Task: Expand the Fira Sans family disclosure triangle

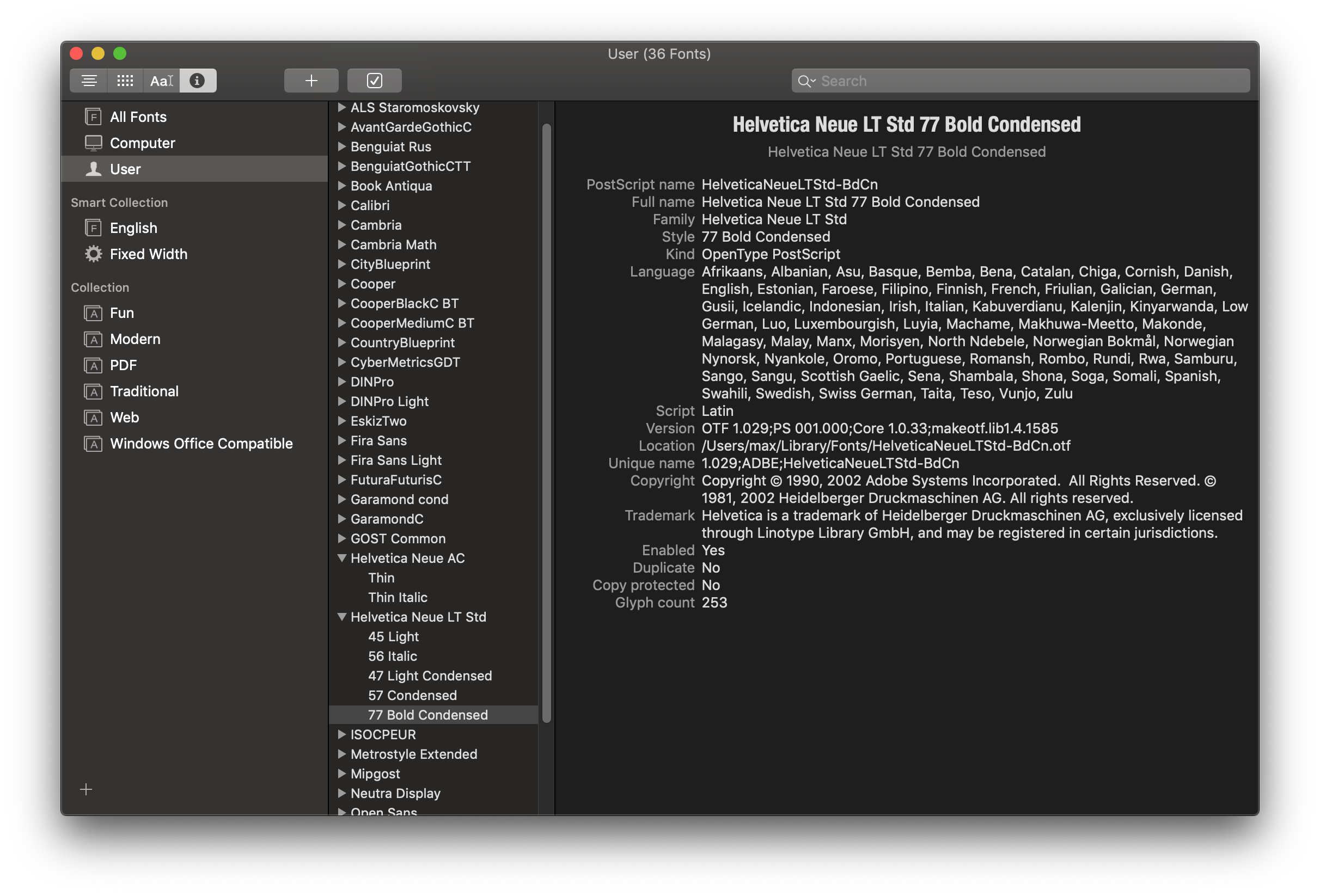Action: (x=341, y=440)
